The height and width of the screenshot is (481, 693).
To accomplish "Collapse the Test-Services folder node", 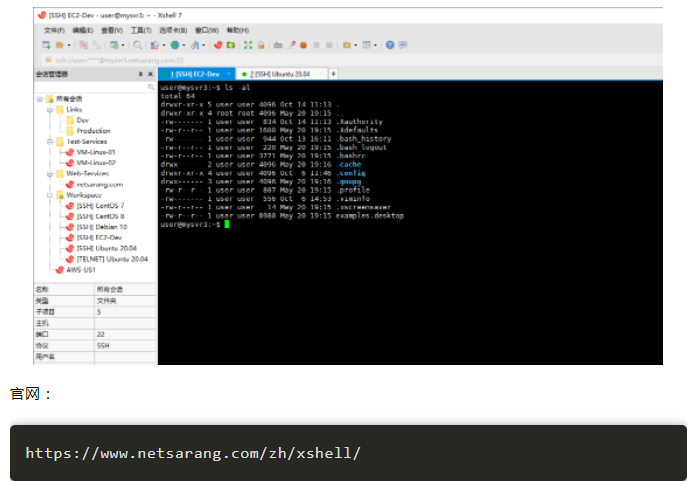I will 49,141.
